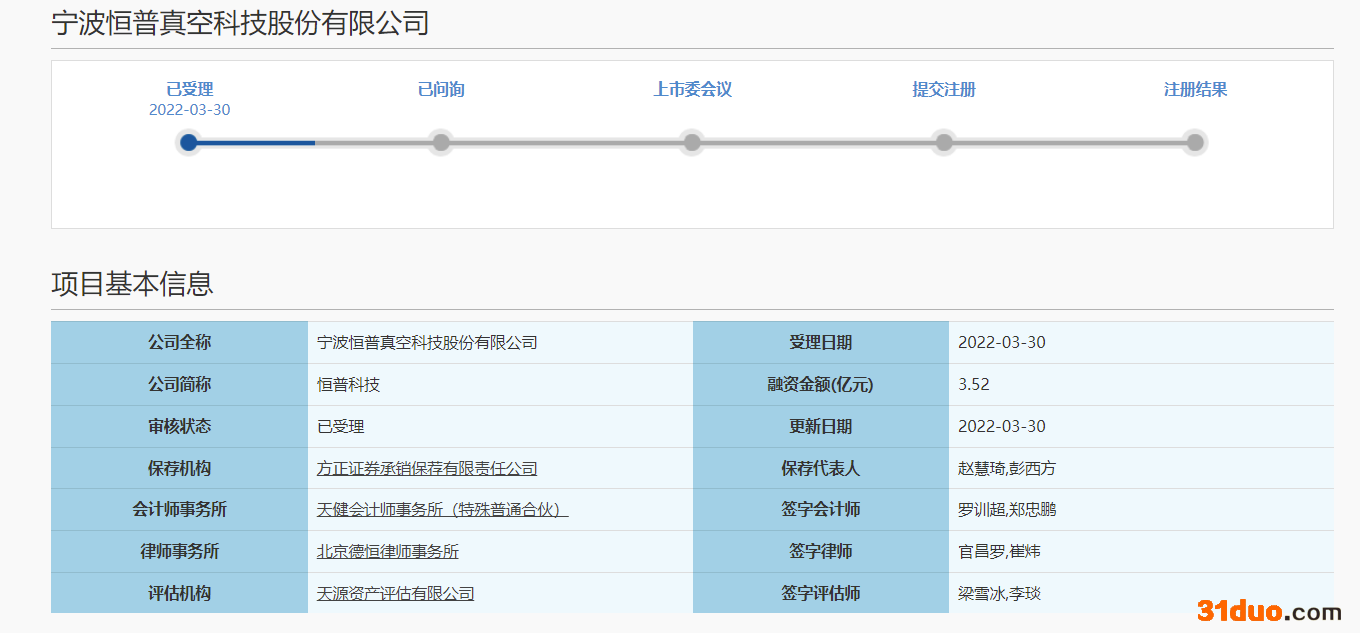Click the 评估机构 label cell
1360x633 pixels.
(x=180, y=593)
